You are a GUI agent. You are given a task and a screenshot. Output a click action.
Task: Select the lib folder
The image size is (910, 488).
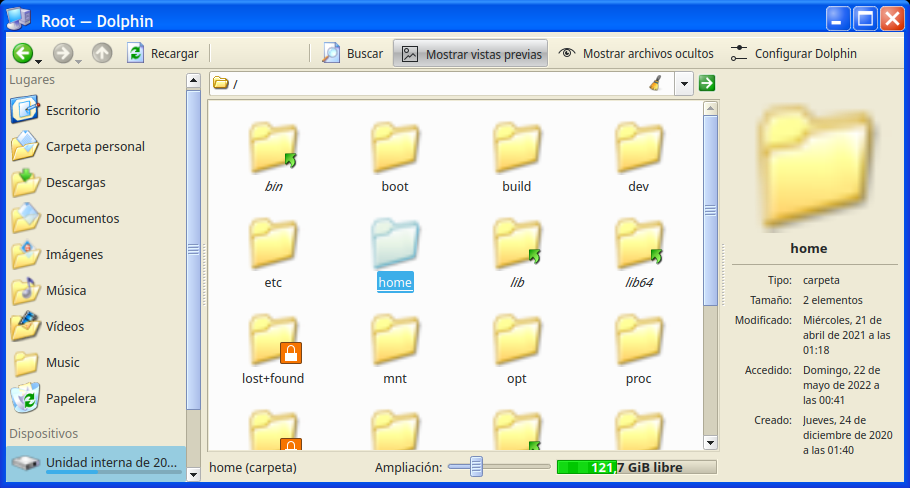point(517,254)
